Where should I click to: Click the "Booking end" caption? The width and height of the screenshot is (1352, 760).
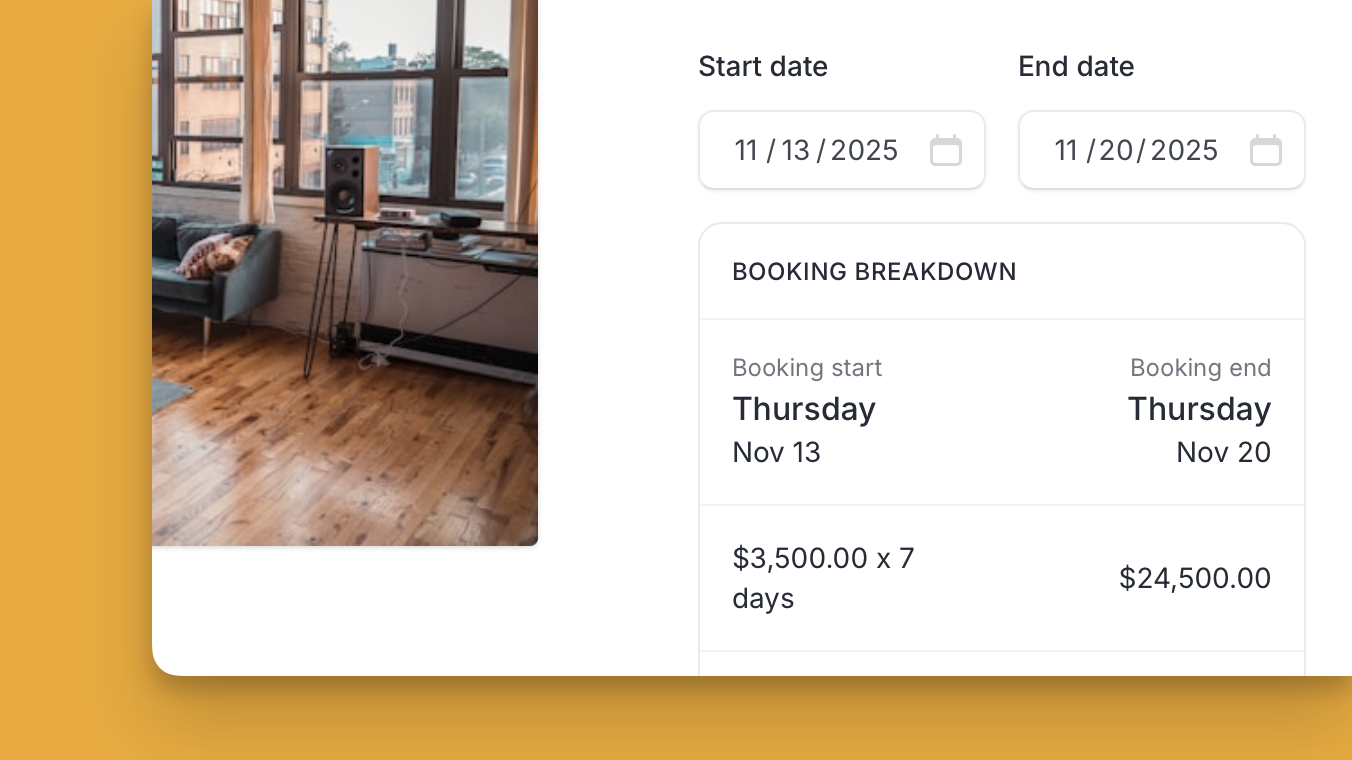1200,368
